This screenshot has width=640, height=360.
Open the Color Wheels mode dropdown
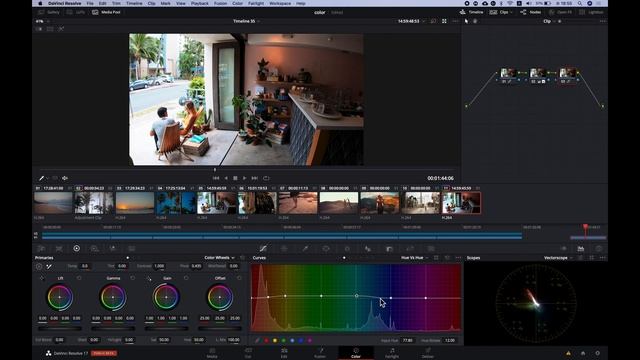[x=220, y=258]
